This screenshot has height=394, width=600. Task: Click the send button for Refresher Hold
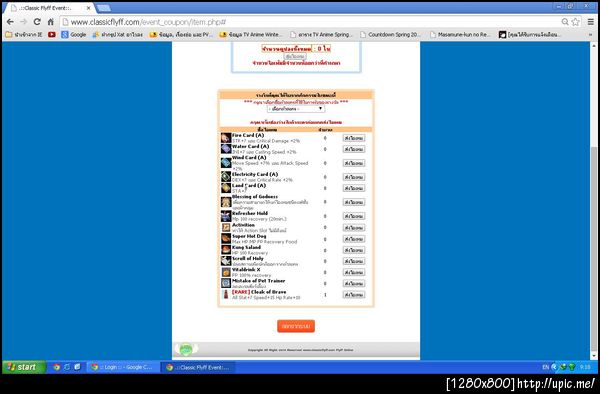354,216
